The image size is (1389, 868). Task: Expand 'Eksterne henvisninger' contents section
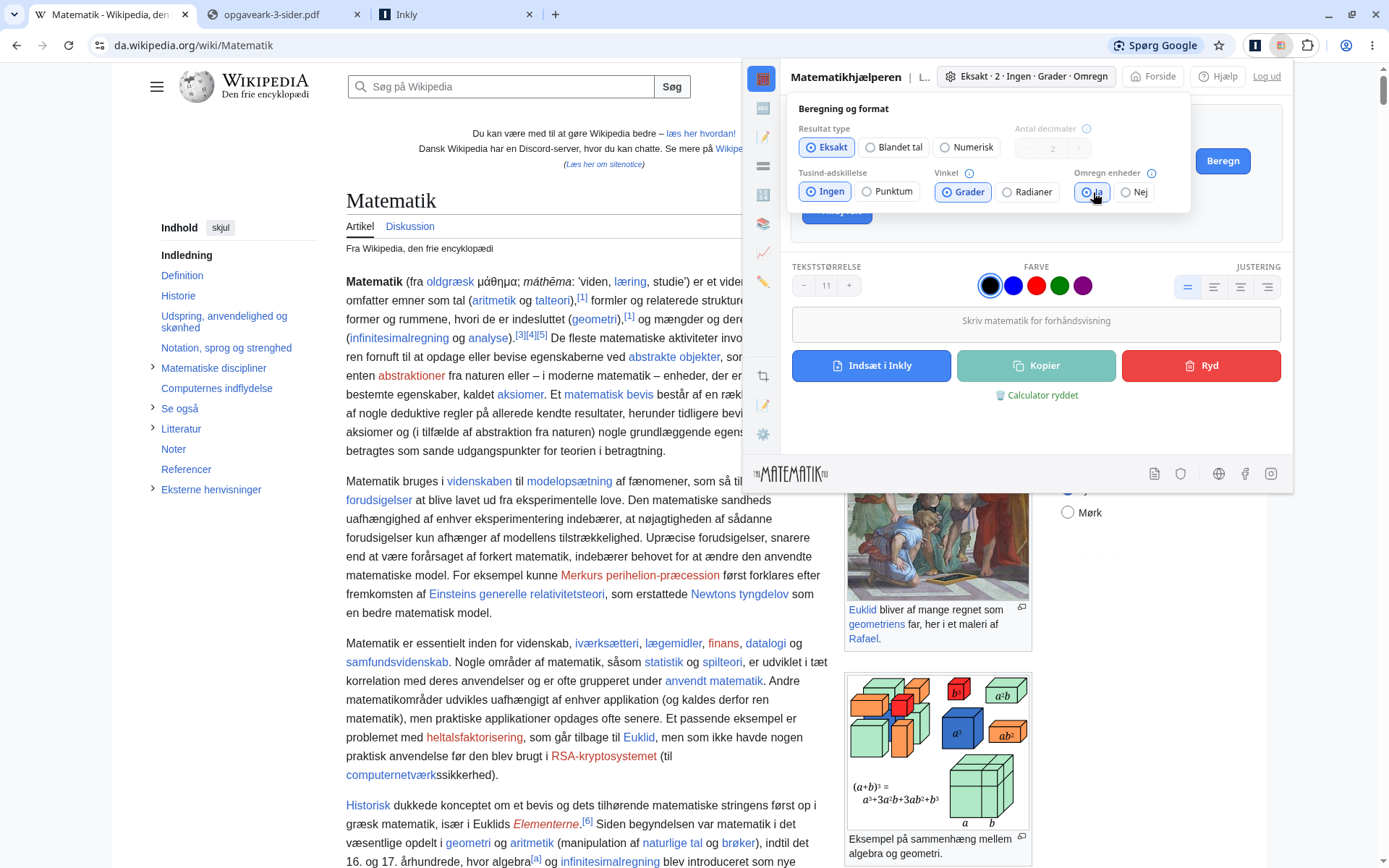coord(153,489)
